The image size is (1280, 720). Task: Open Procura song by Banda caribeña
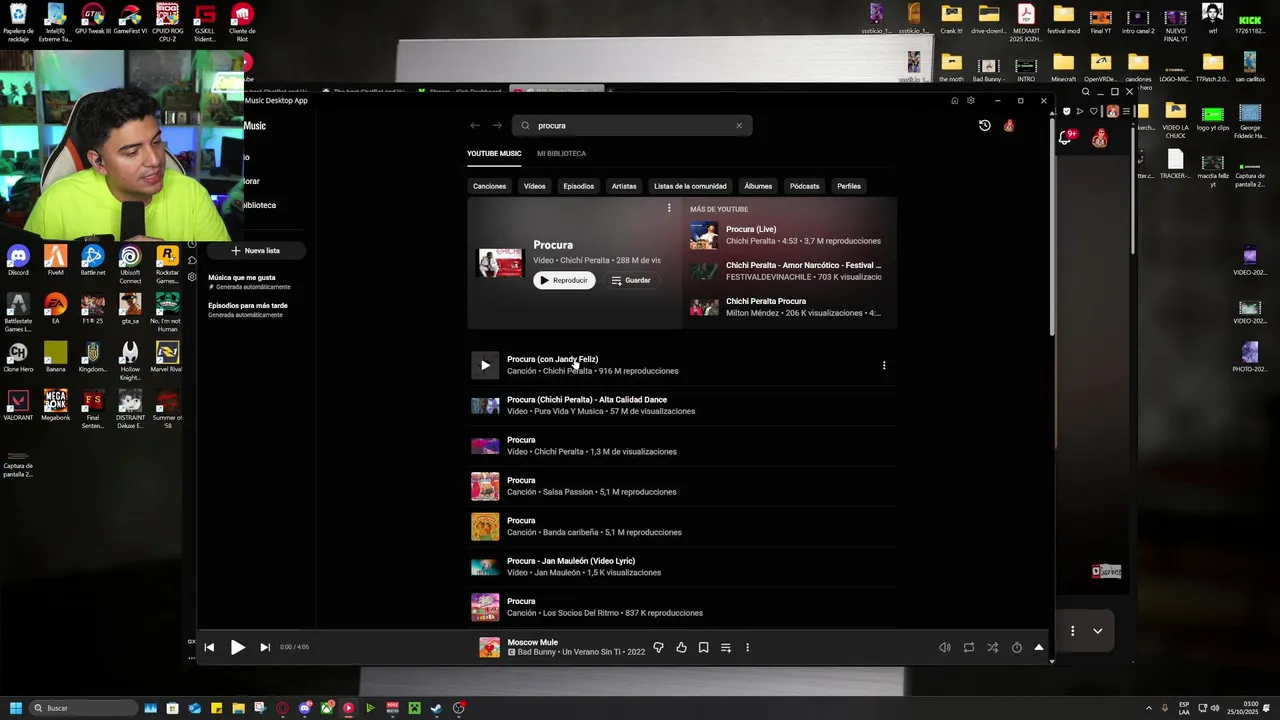coord(681,526)
